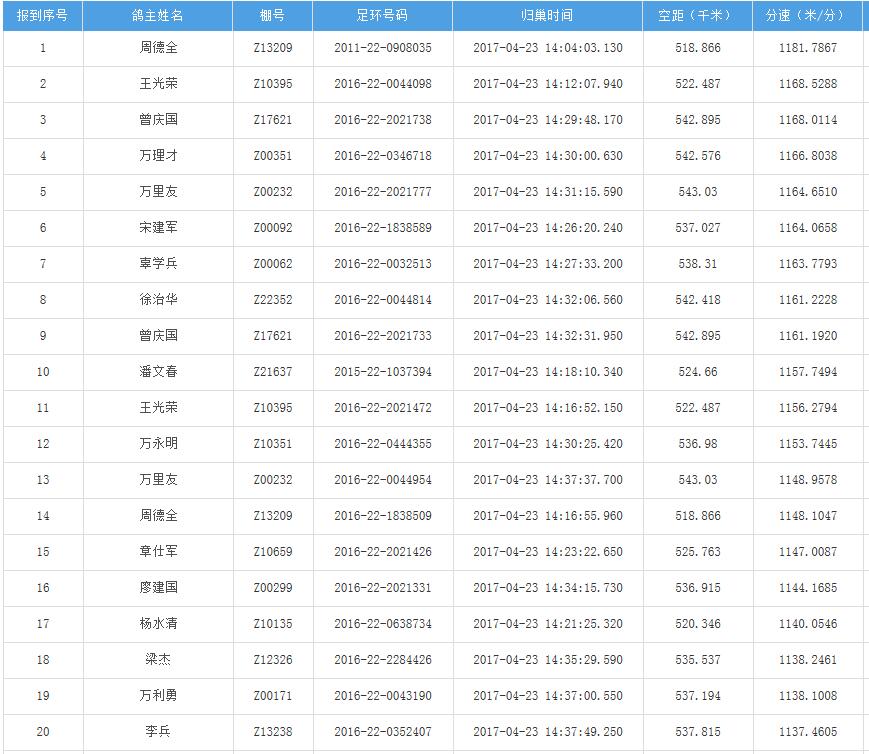
Task: Select owner 徐治华 in the table
Action: [x=158, y=300]
